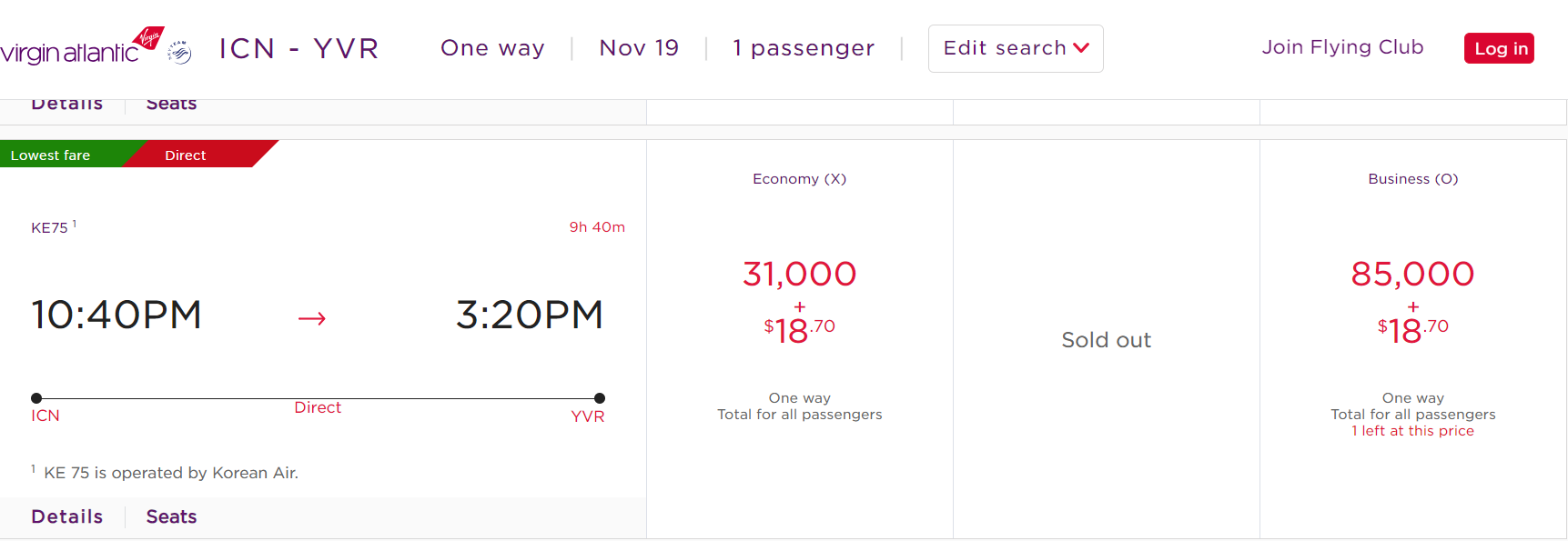Screen dimensions: 1568x541
Task: Click the Sold out fare cell
Action: (1106, 339)
